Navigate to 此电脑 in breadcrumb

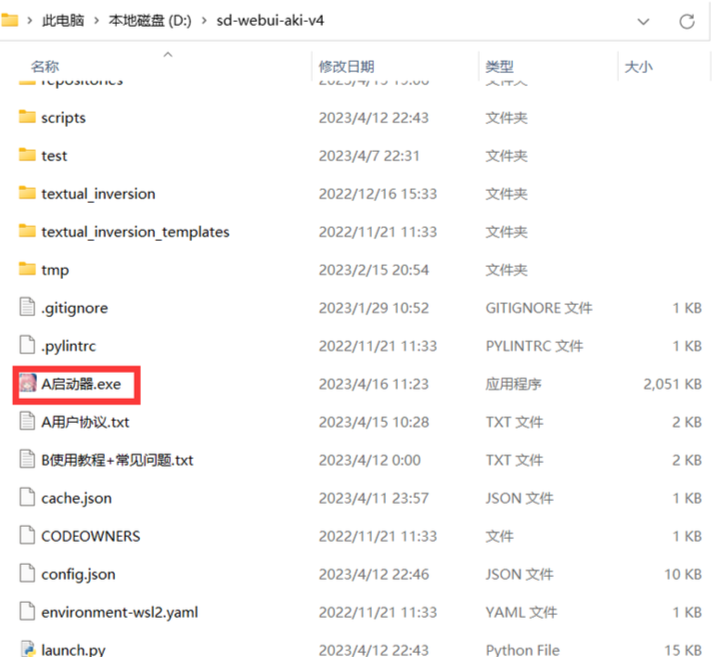pos(63,20)
